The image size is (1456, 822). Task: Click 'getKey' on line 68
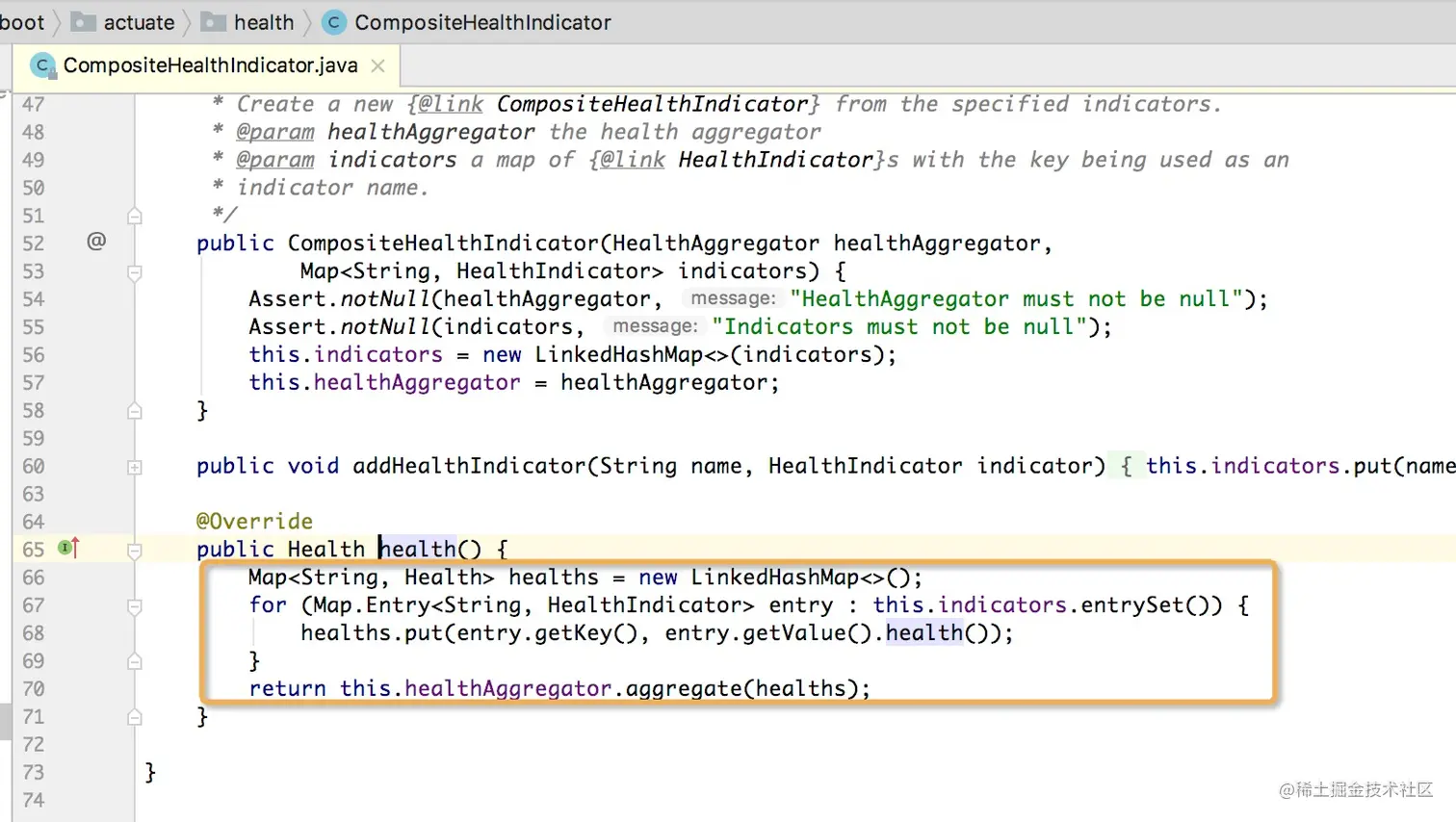pos(574,633)
